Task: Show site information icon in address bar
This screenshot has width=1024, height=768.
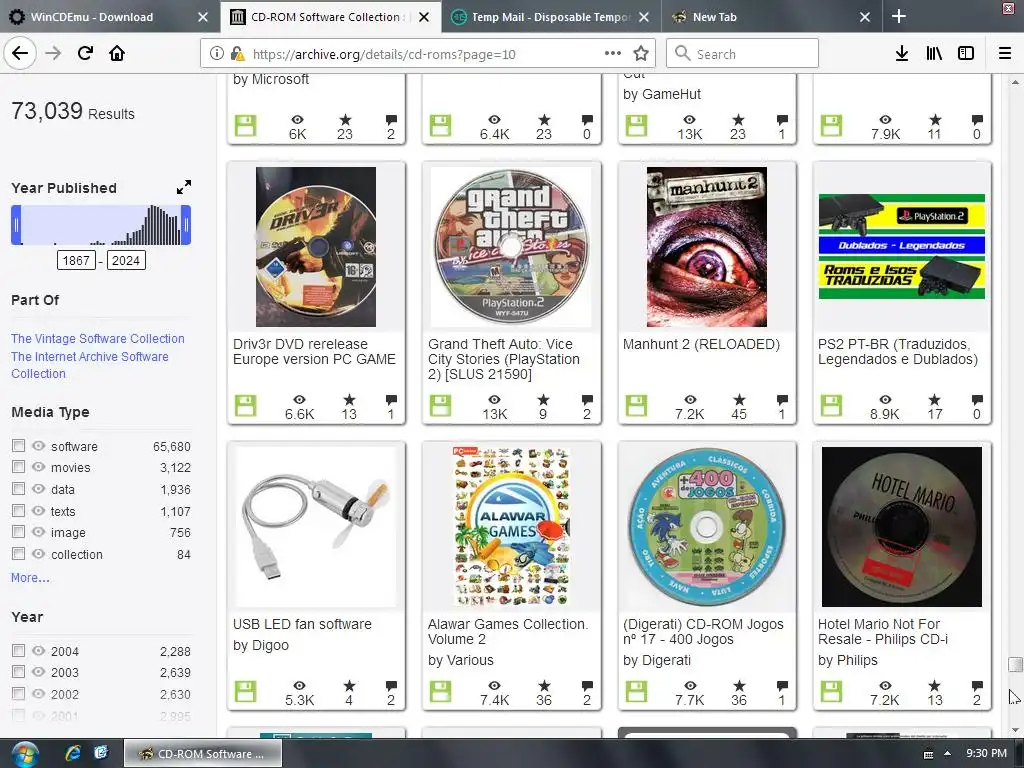Action: (x=216, y=54)
